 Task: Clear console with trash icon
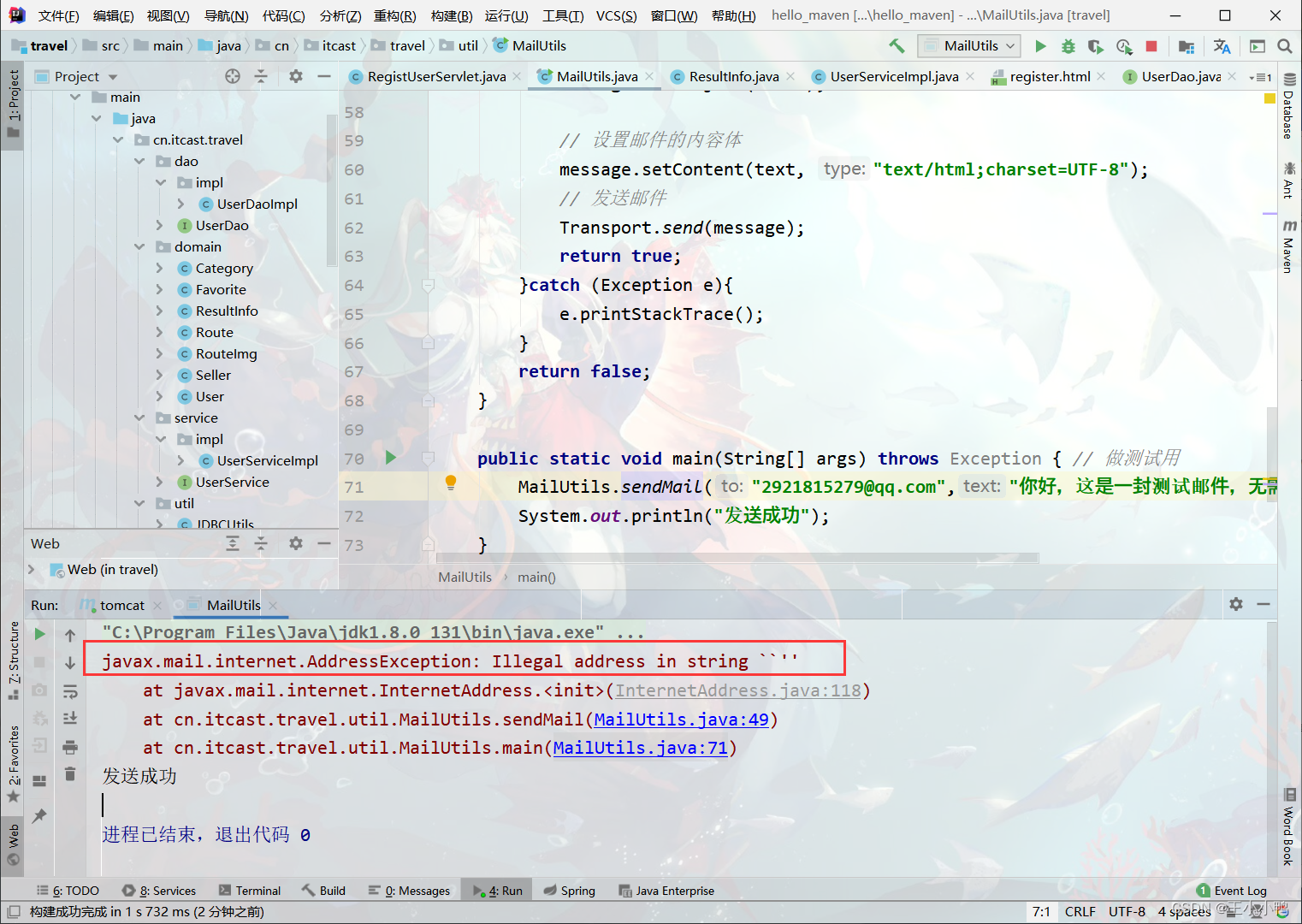click(70, 774)
